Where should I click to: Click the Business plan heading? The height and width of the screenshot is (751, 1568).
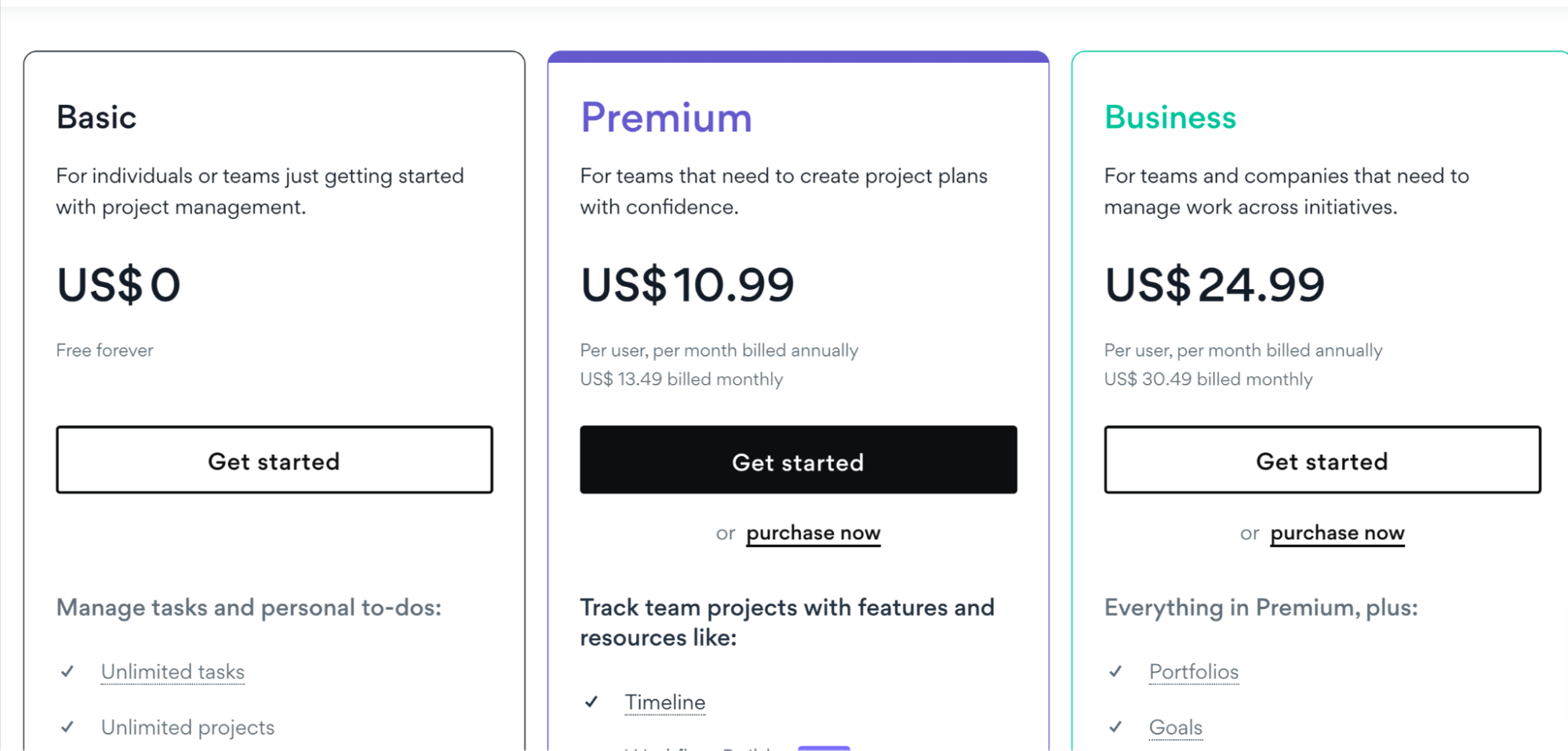[x=1170, y=118]
